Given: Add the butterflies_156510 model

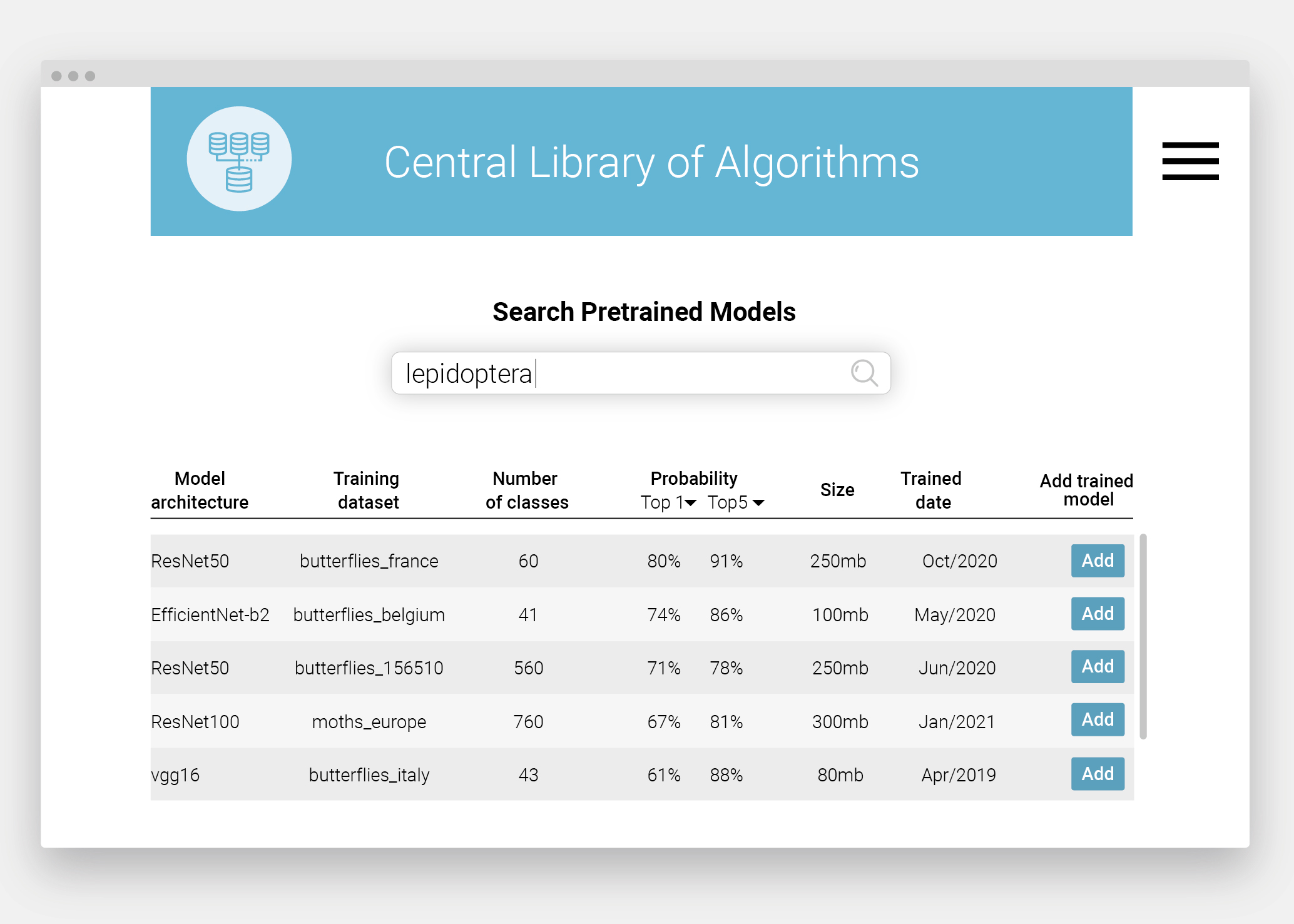Looking at the screenshot, I should (x=1098, y=666).
